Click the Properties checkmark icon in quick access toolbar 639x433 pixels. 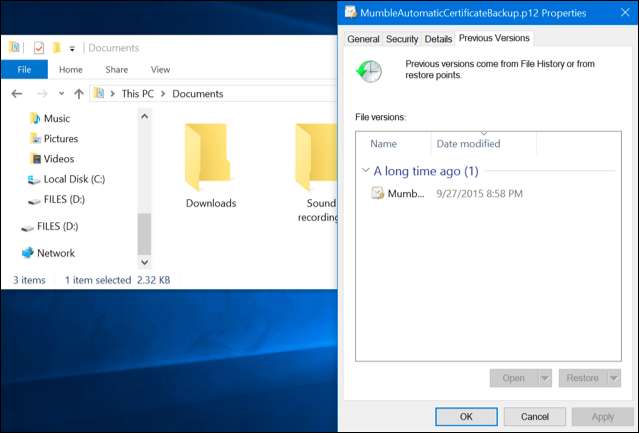[39, 48]
